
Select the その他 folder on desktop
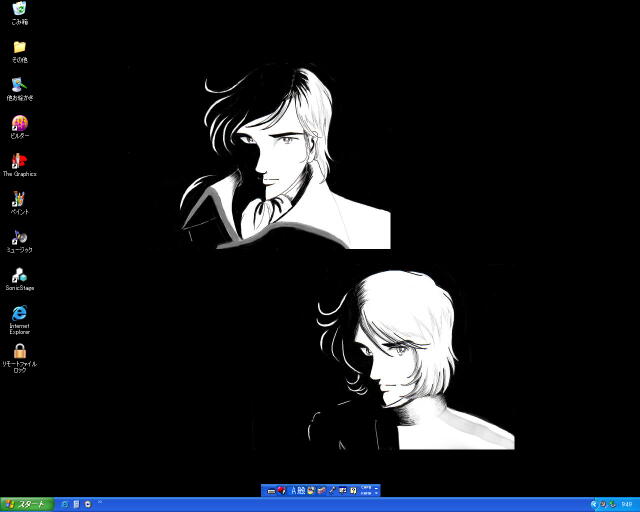(x=20, y=51)
